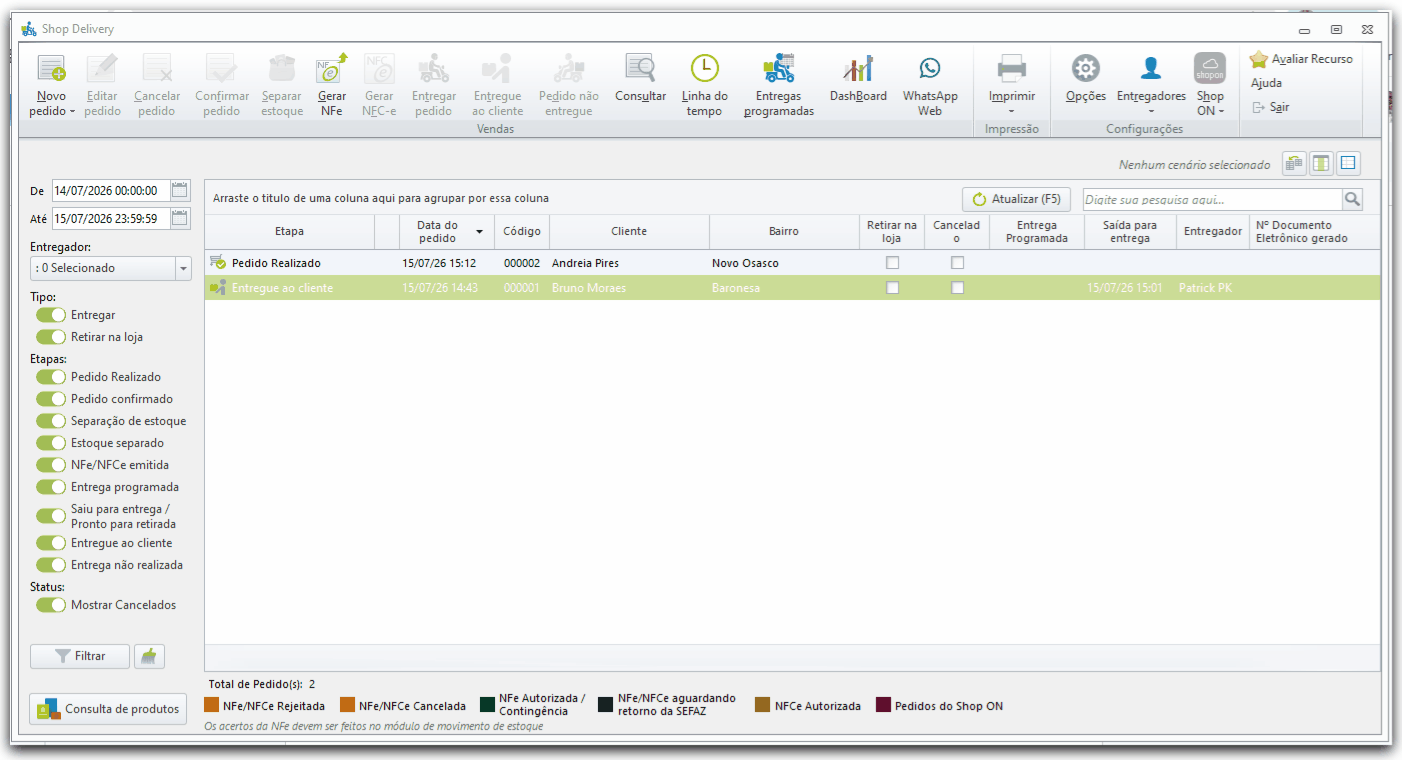The width and height of the screenshot is (1402, 760).
Task: Click the Editar pedido toolbar icon
Action: click(102, 68)
